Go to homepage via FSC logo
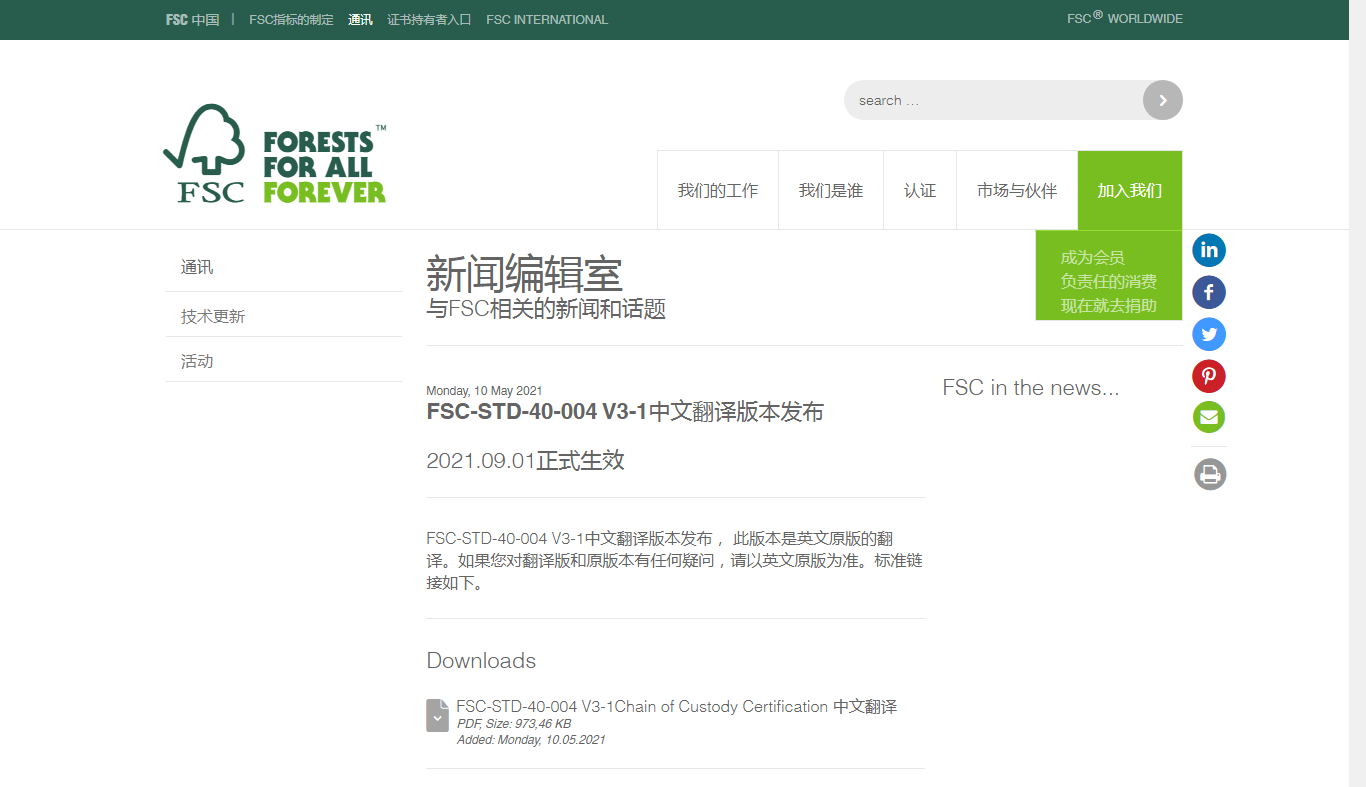 coord(275,154)
